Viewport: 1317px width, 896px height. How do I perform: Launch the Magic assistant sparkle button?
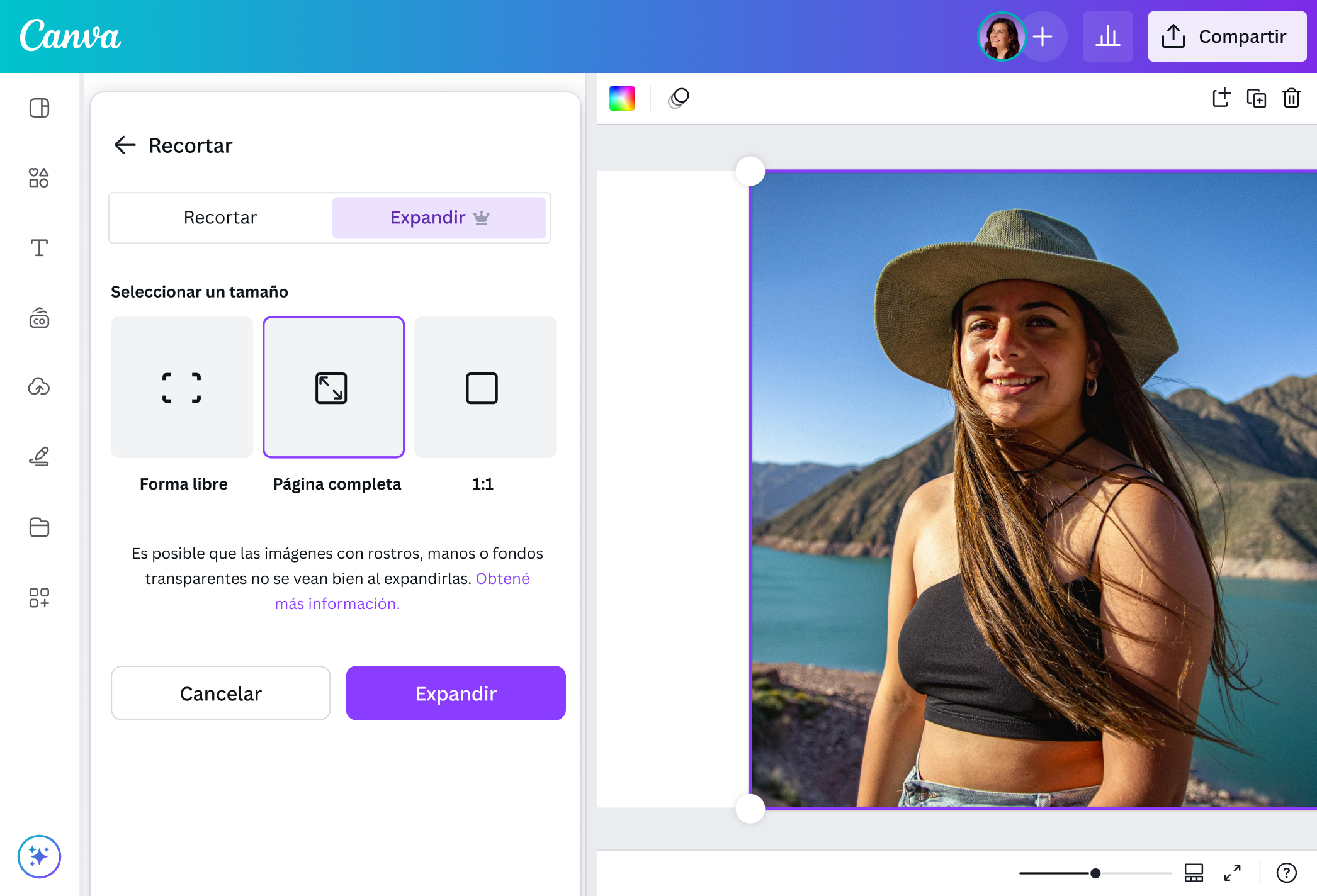[x=39, y=856]
